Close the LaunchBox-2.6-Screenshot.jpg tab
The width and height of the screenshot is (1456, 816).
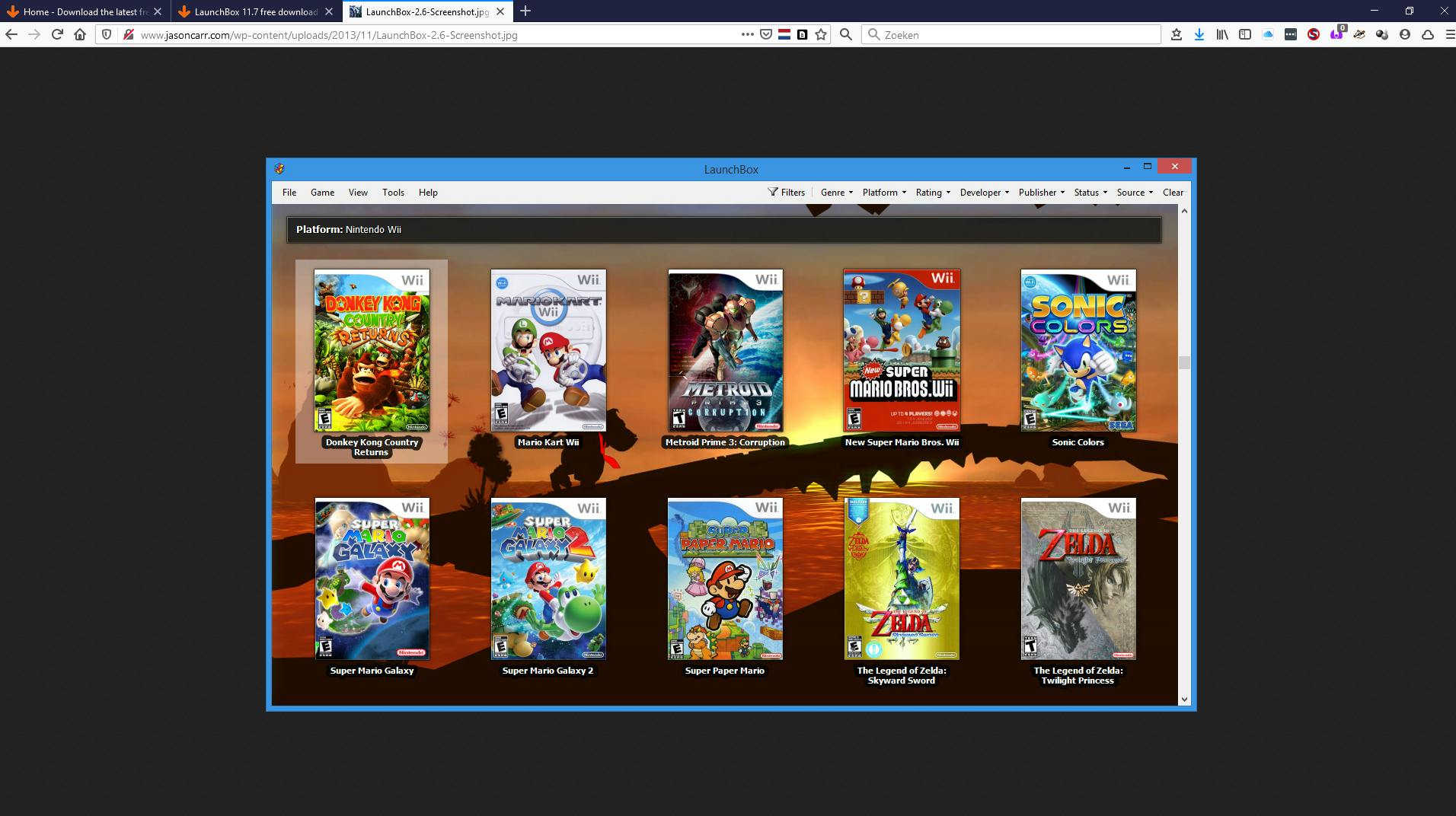[x=500, y=11]
